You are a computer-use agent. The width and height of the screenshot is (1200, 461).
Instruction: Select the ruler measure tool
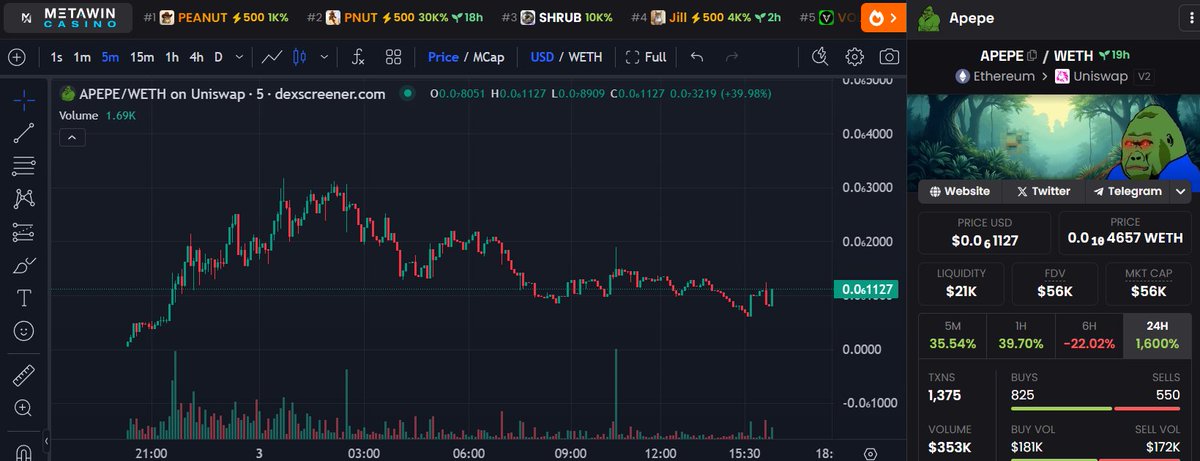[x=25, y=376]
